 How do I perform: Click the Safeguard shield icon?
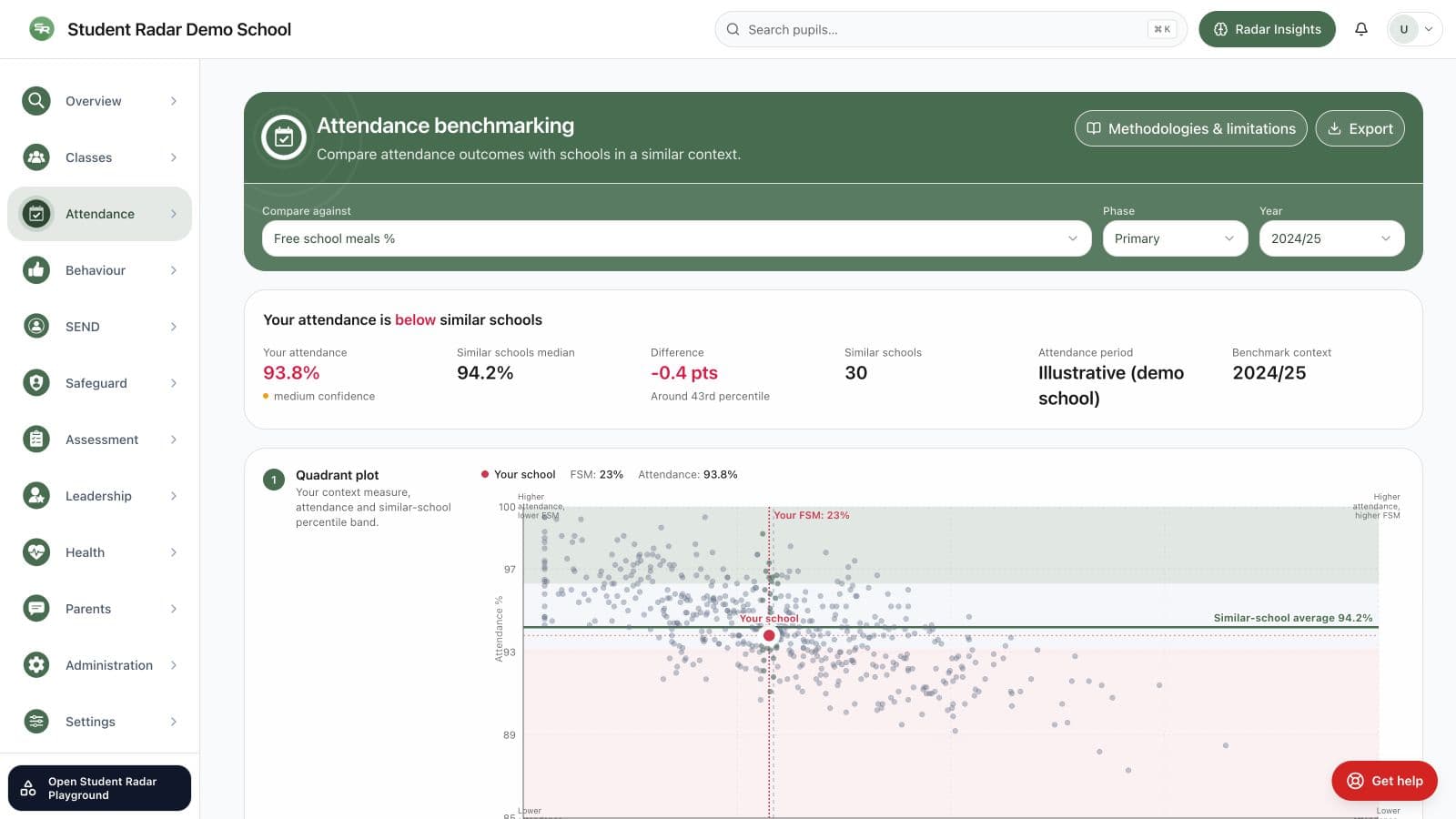(36, 383)
